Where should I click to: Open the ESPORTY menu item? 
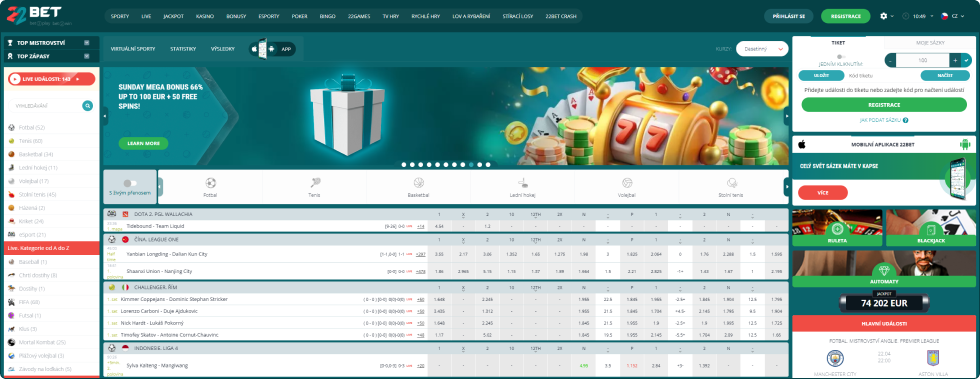point(269,16)
